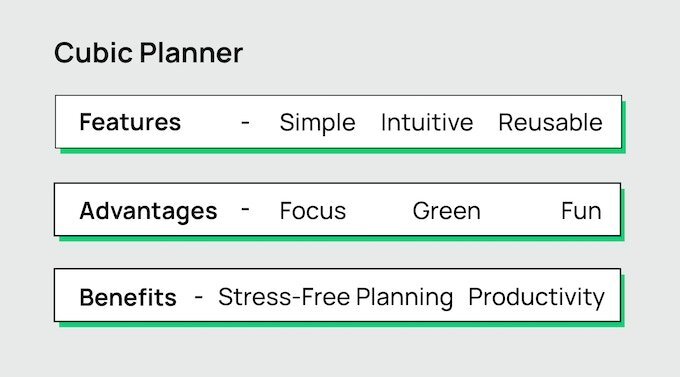Click the dash after Advantages
This screenshot has width=680, height=377.
[x=245, y=209]
